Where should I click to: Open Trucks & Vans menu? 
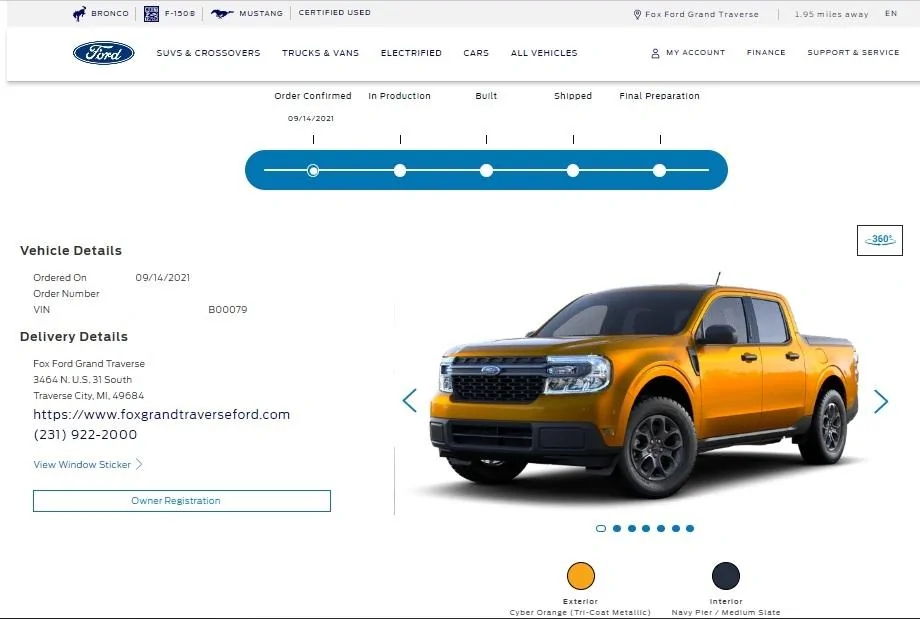point(320,53)
